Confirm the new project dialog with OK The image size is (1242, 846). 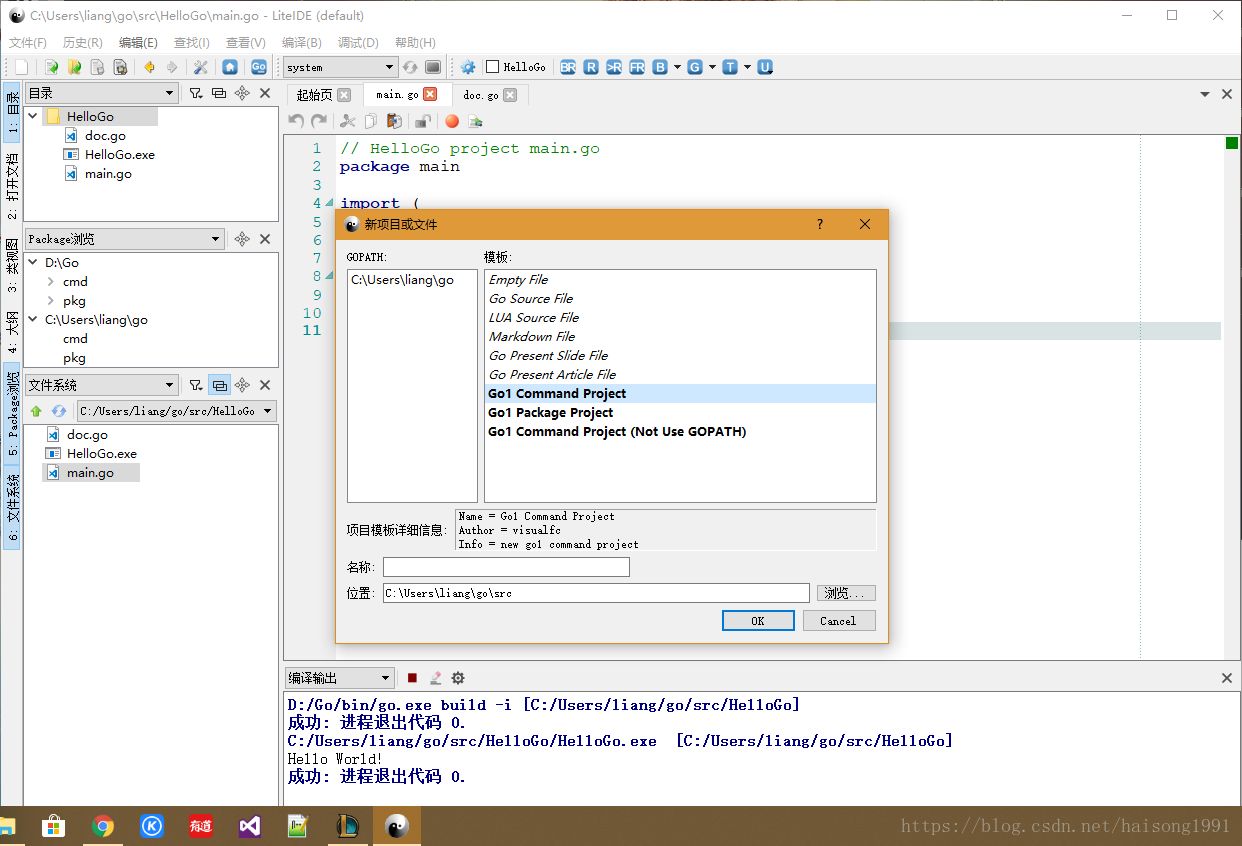(757, 621)
